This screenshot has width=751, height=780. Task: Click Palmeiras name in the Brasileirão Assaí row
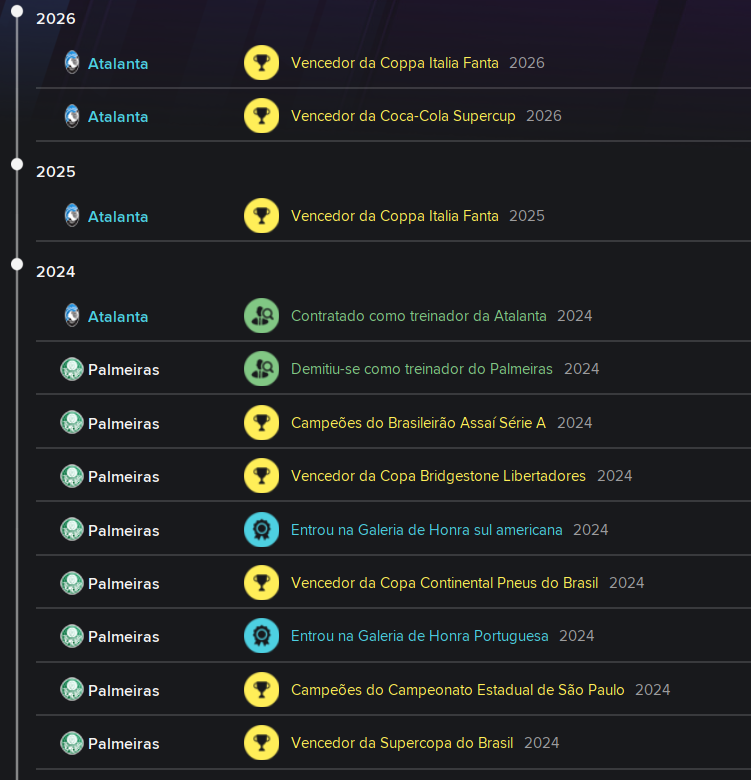(124, 424)
